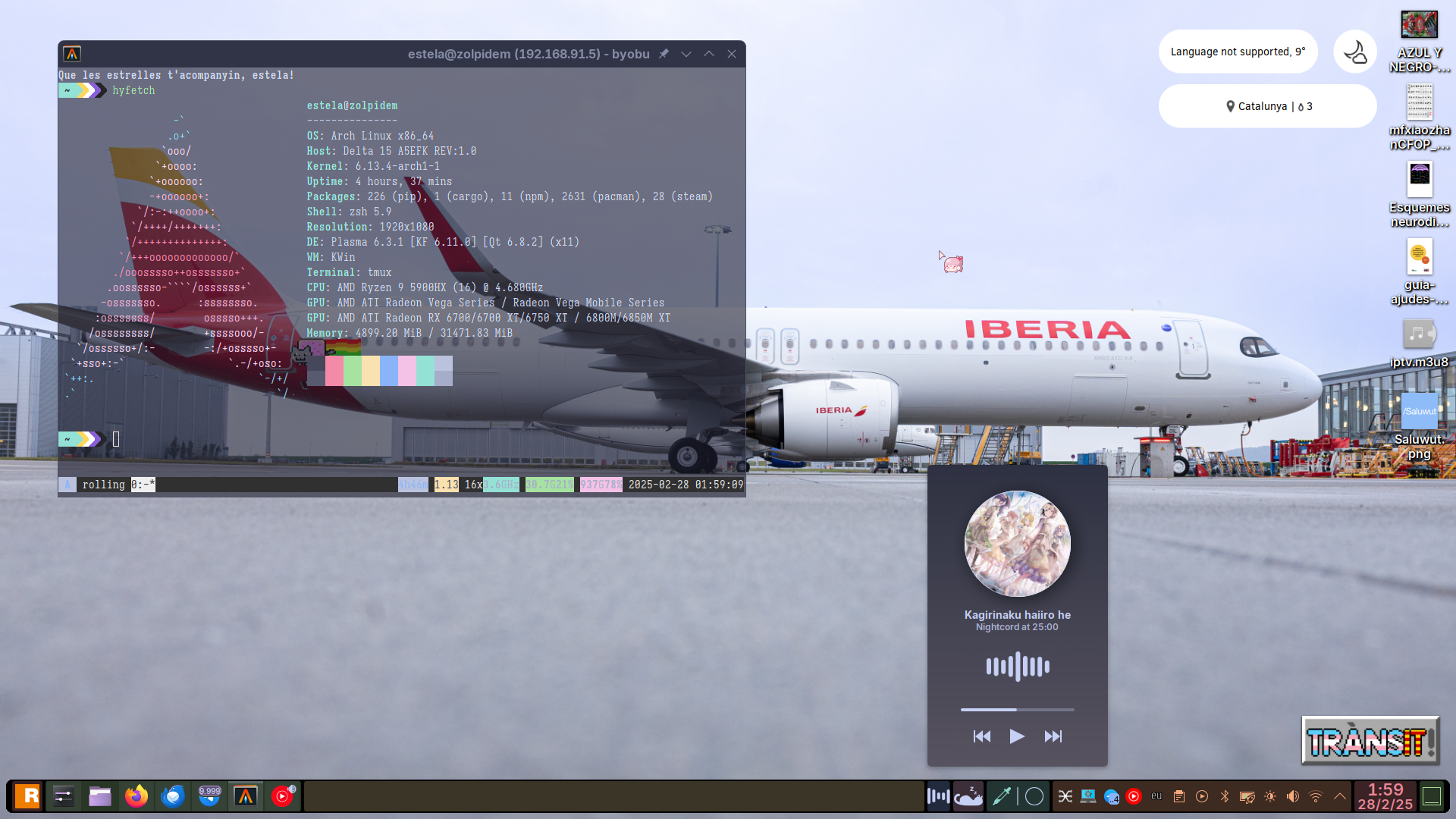
Task: Play the Kagirinaku haiiro he track
Action: [1017, 736]
